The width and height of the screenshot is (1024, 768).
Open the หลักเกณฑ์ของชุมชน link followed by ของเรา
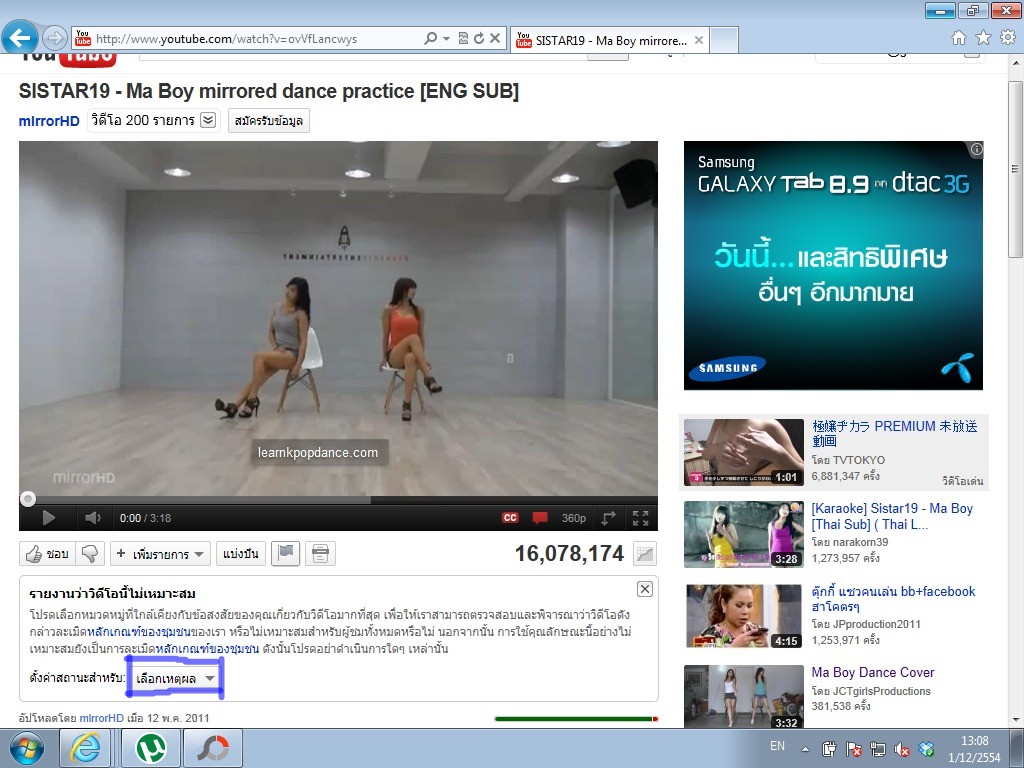pyautogui.click(x=138, y=632)
